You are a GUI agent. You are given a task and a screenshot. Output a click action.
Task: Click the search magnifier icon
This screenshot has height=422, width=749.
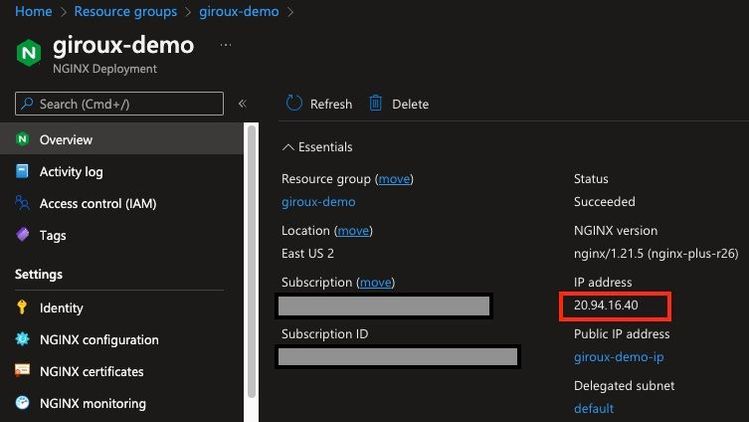(27, 103)
